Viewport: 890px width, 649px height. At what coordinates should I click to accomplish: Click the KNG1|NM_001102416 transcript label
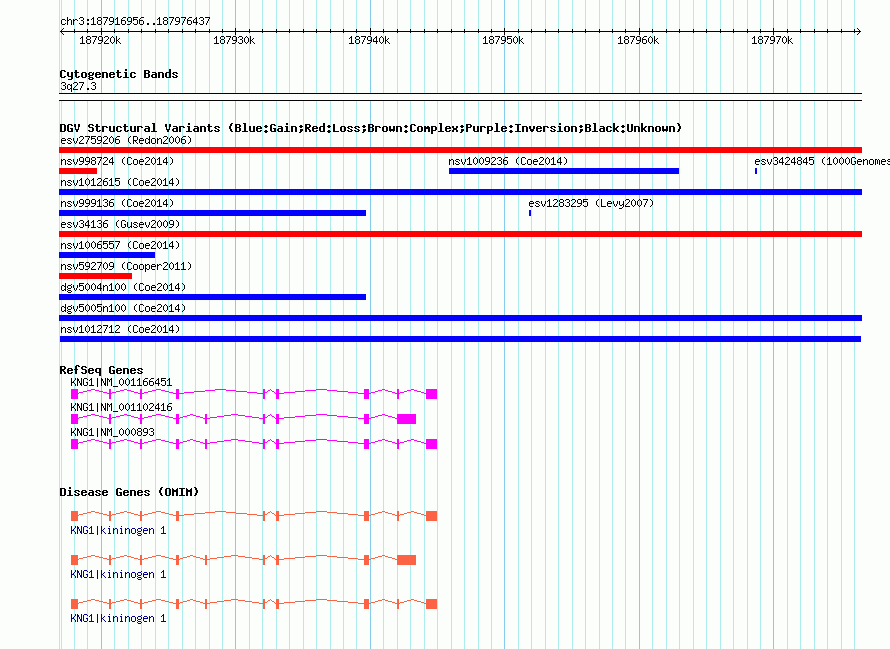coord(121,408)
